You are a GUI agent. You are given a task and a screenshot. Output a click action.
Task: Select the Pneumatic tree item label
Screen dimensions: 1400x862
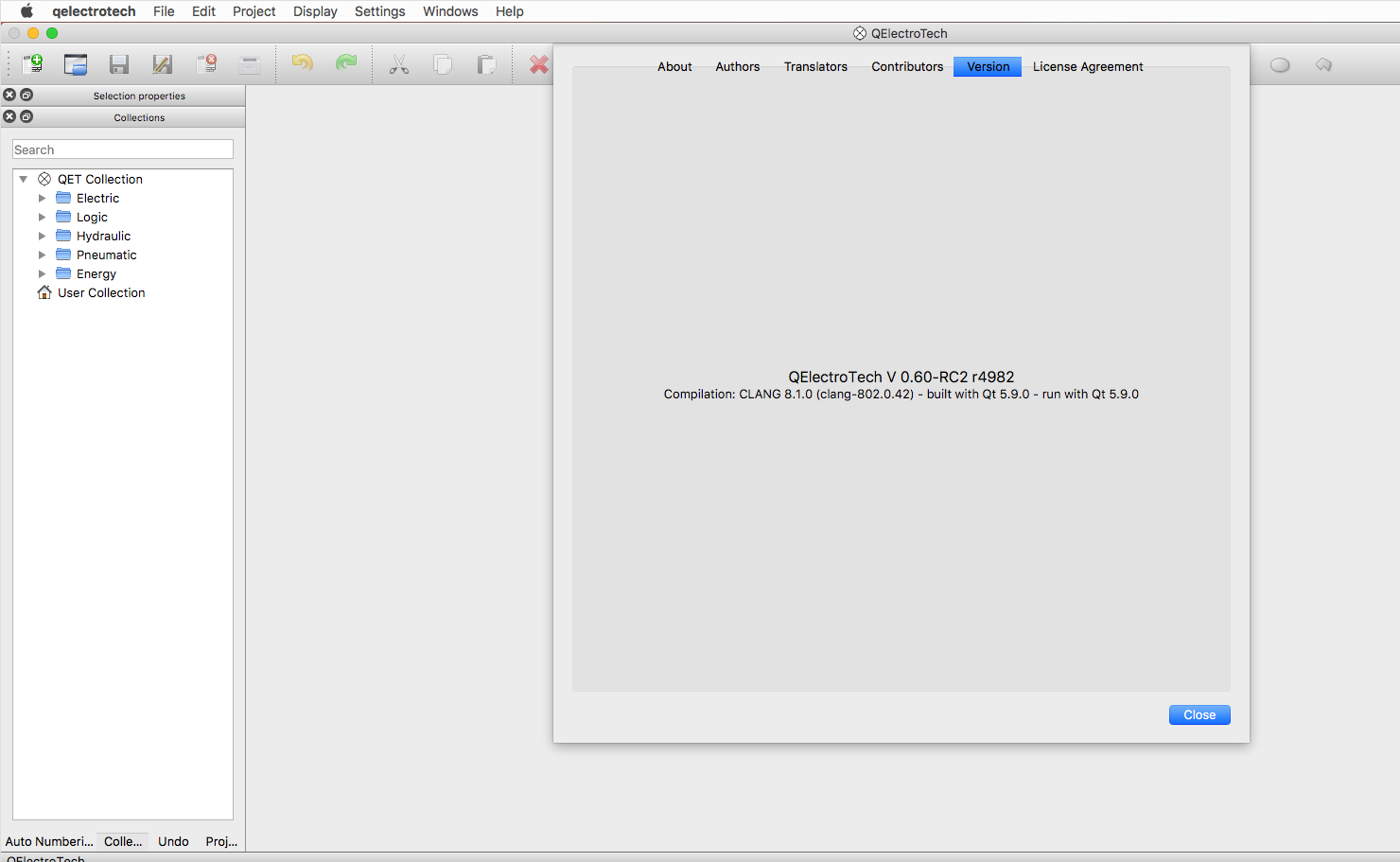(106, 255)
